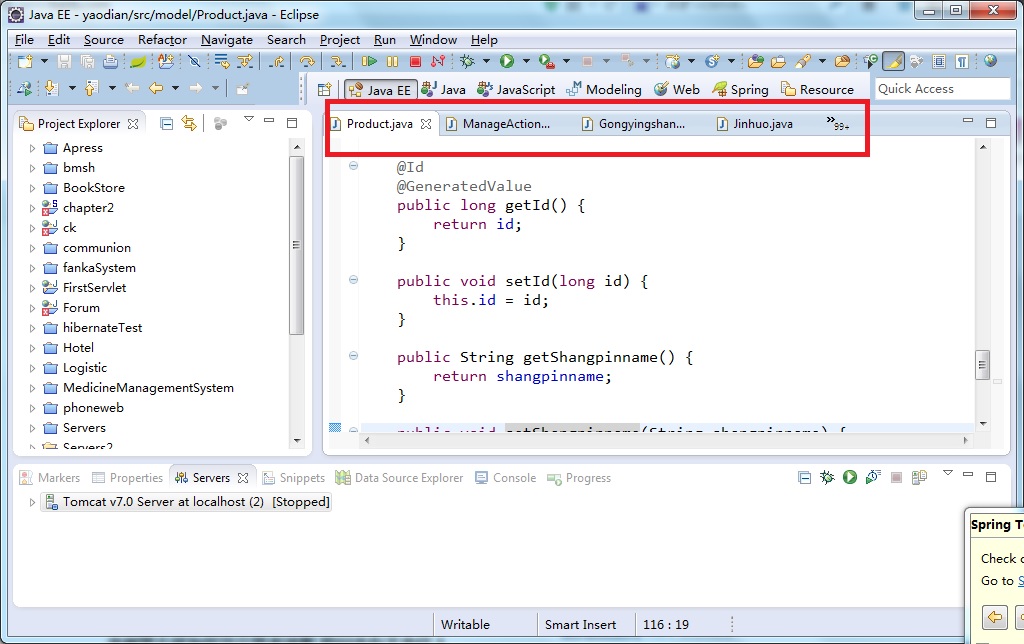Open the web browser globe icon
Viewport: 1024px width, 644px height.
tap(990, 62)
